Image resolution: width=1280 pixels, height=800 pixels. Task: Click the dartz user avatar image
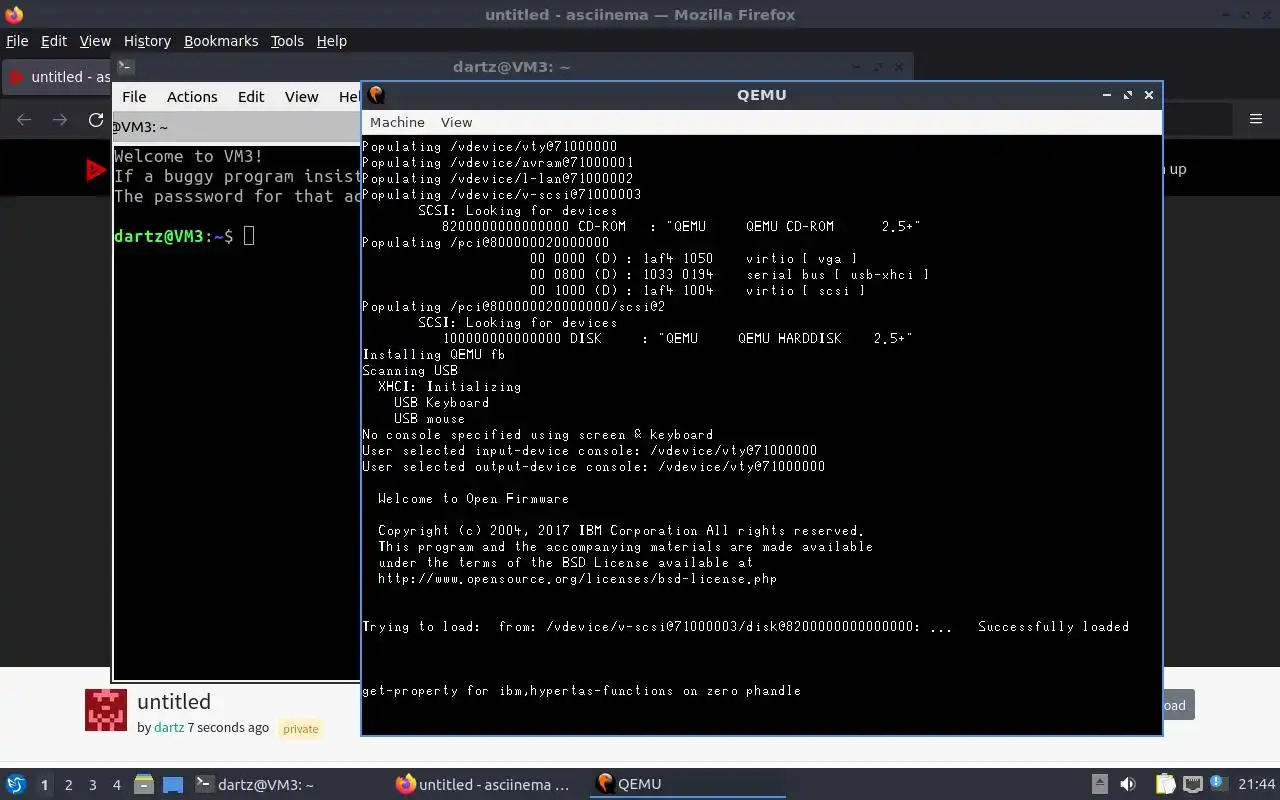pos(106,709)
